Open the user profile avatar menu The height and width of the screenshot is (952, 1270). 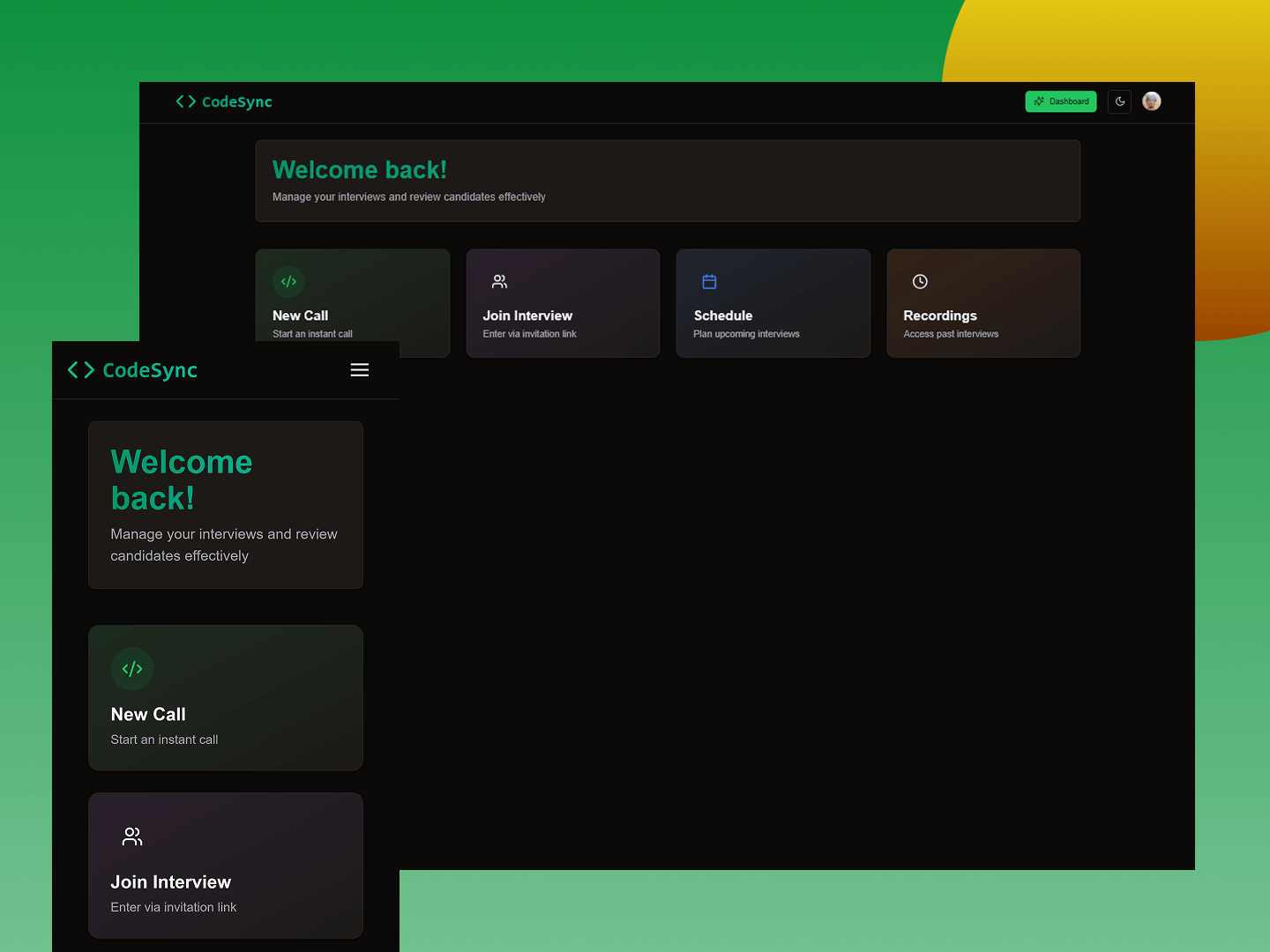[x=1152, y=101]
